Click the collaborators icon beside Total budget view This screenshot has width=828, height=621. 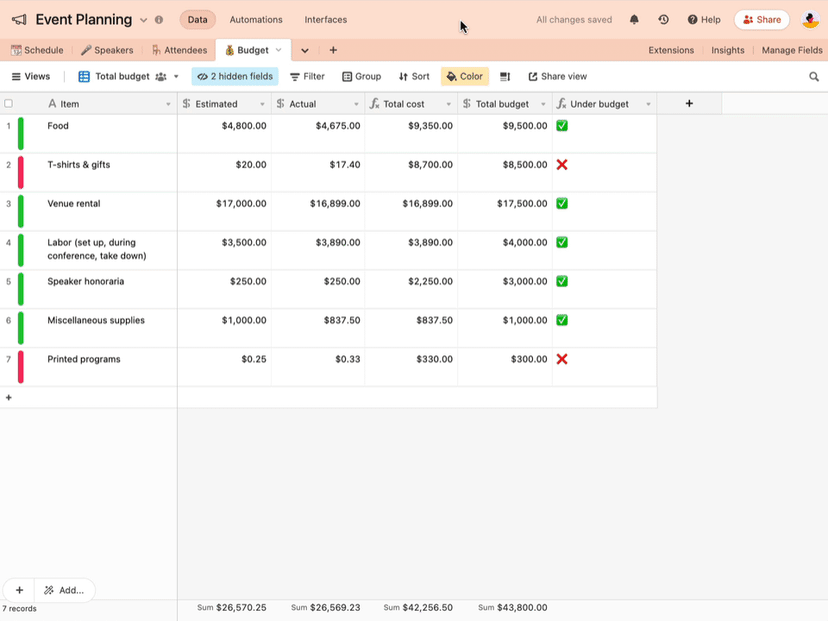click(x=160, y=76)
